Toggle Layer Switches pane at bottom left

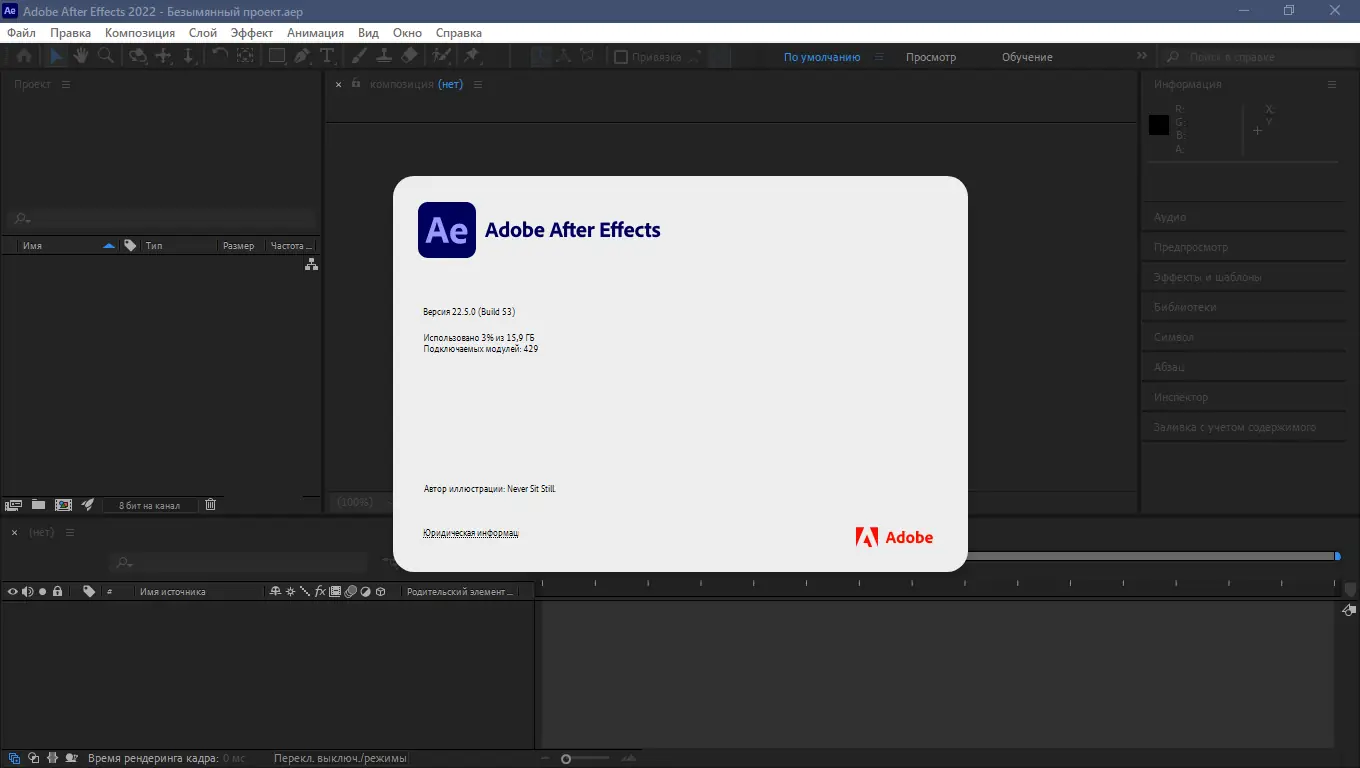pos(14,758)
